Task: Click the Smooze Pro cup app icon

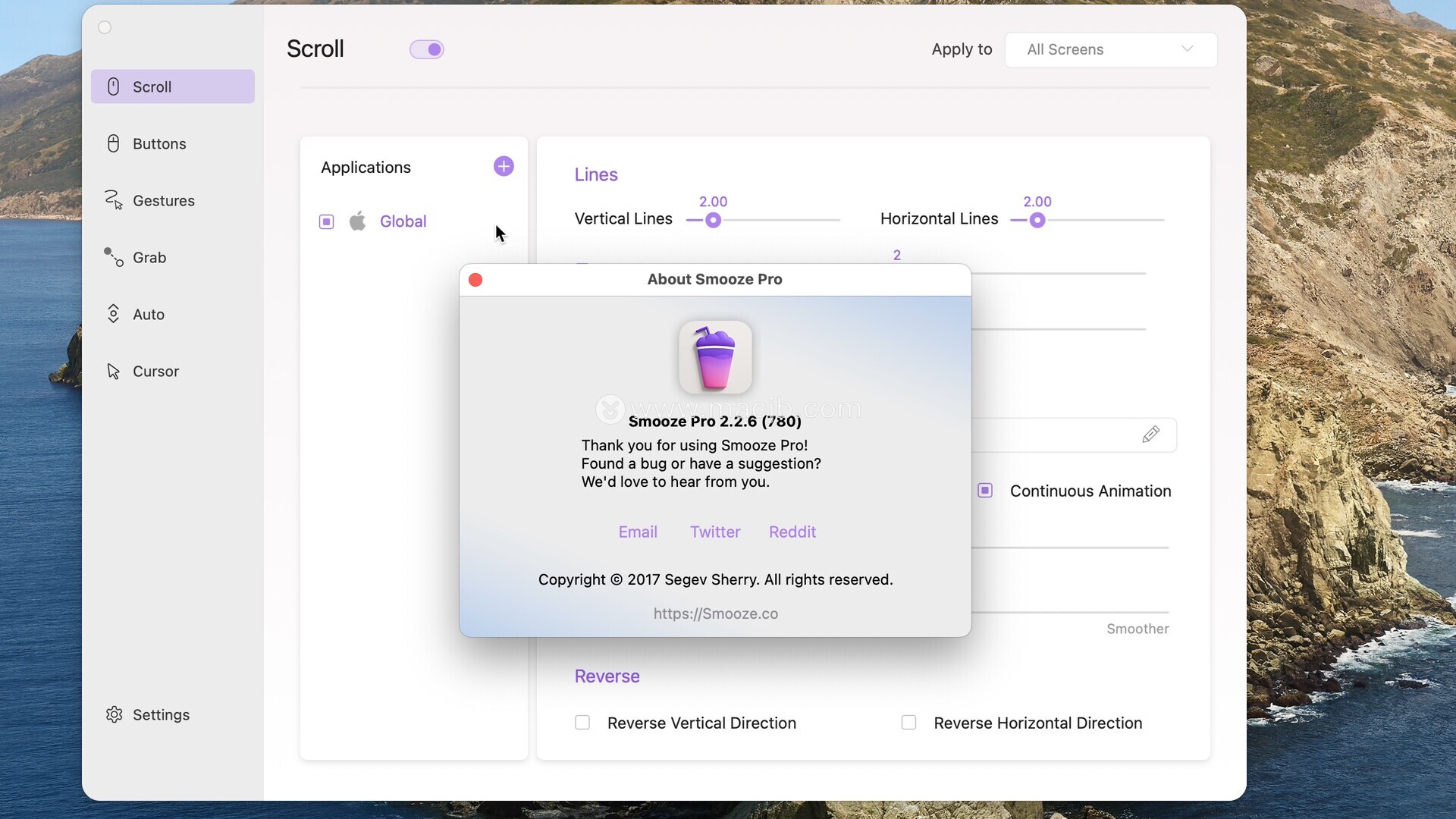Action: [715, 357]
